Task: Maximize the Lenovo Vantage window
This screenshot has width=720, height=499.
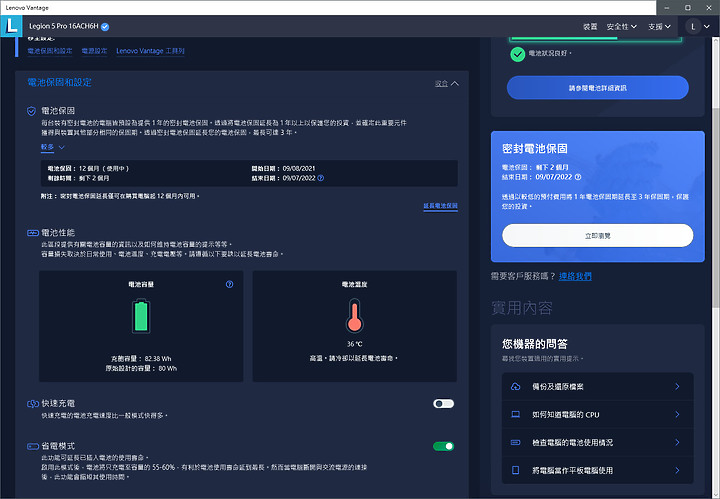Action: tap(687, 8)
